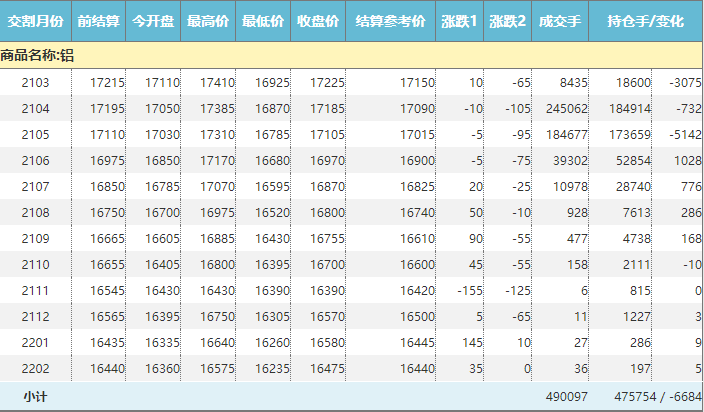Click the 2111 delivery month cell
Screen dimensions: 704x412
click(36, 290)
